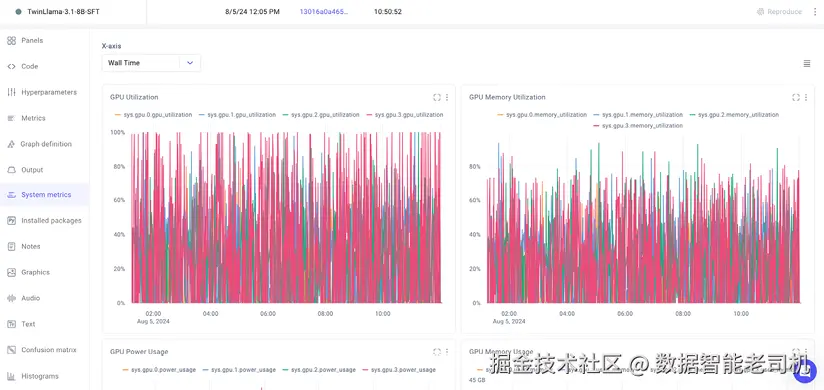824x390 pixels.
Task: Open GPU Memory Utilization options menu
Action: (806, 97)
